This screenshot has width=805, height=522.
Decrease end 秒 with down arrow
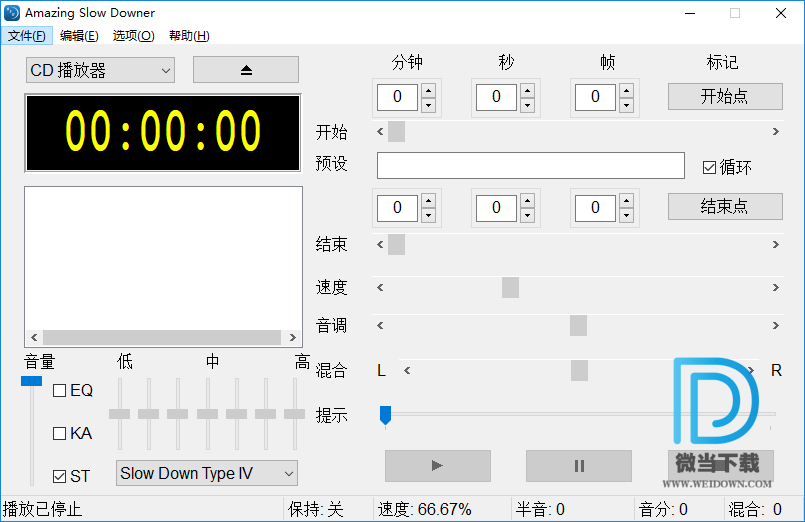(x=527, y=216)
